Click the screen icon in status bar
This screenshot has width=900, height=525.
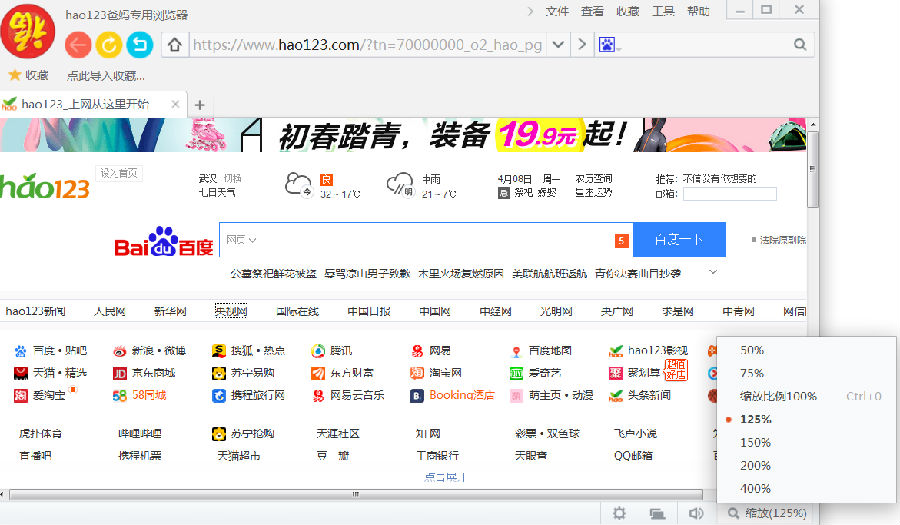tap(657, 514)
